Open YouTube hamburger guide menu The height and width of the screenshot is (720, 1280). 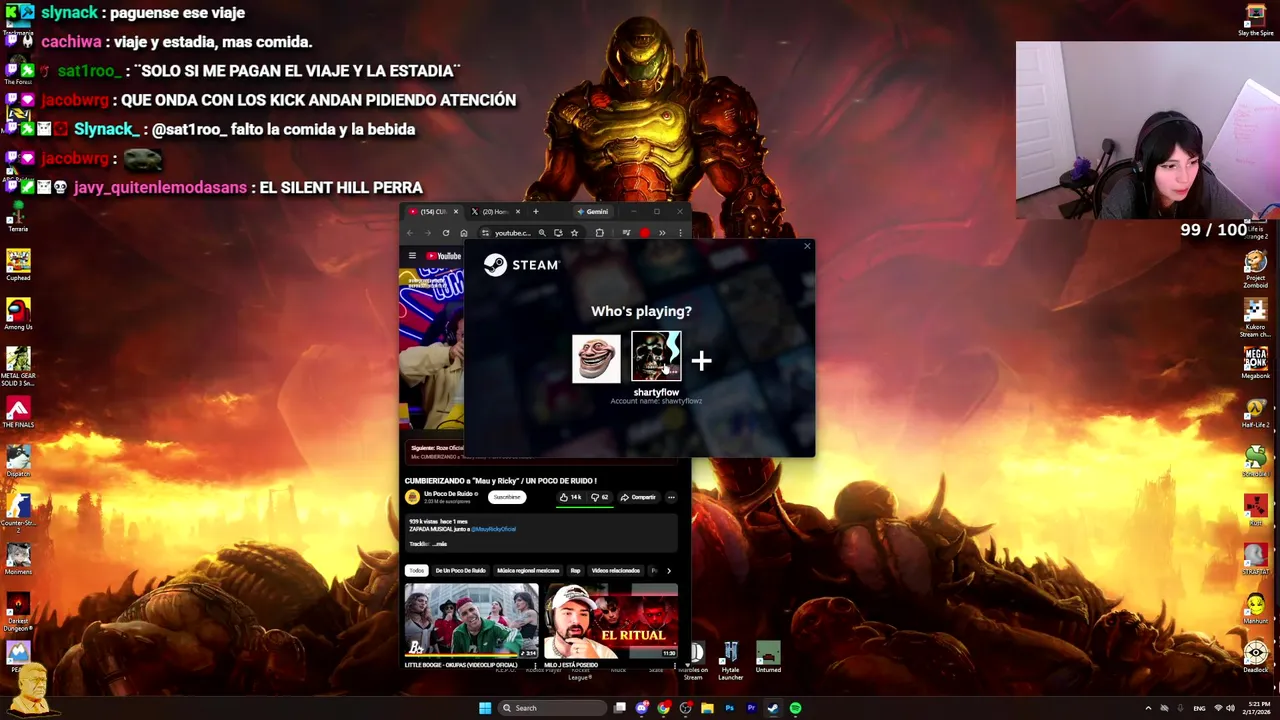(412, 256)
